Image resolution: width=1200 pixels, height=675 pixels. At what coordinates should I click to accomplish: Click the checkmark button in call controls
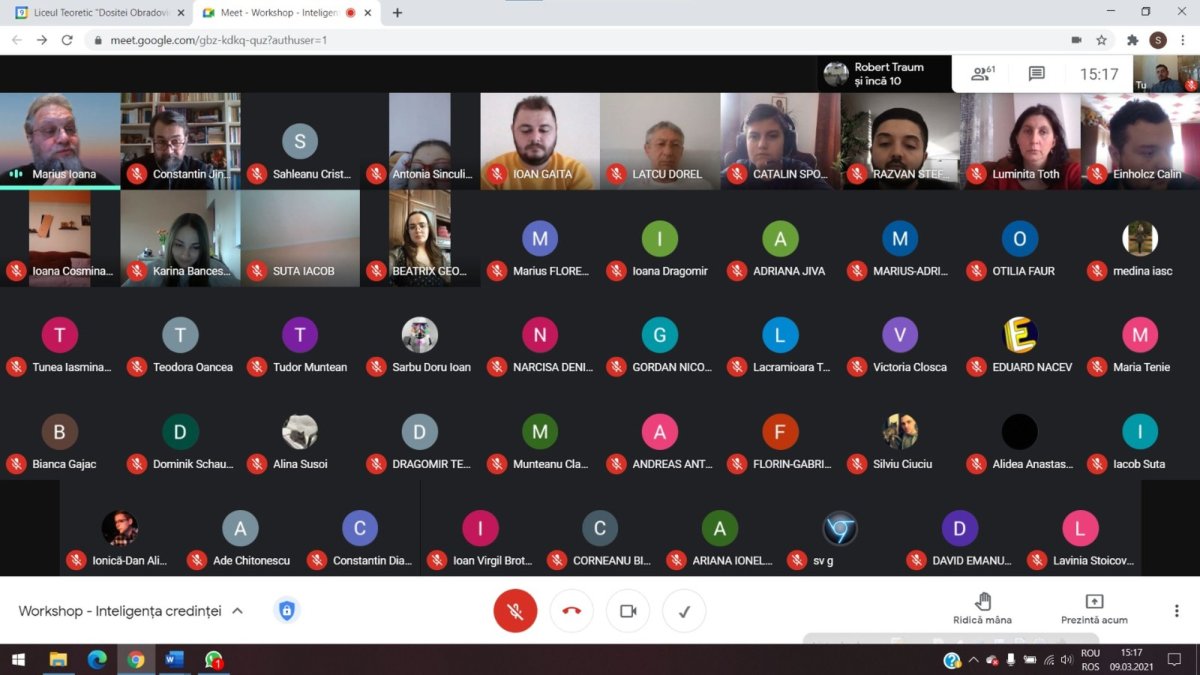(x=684, y=611)
